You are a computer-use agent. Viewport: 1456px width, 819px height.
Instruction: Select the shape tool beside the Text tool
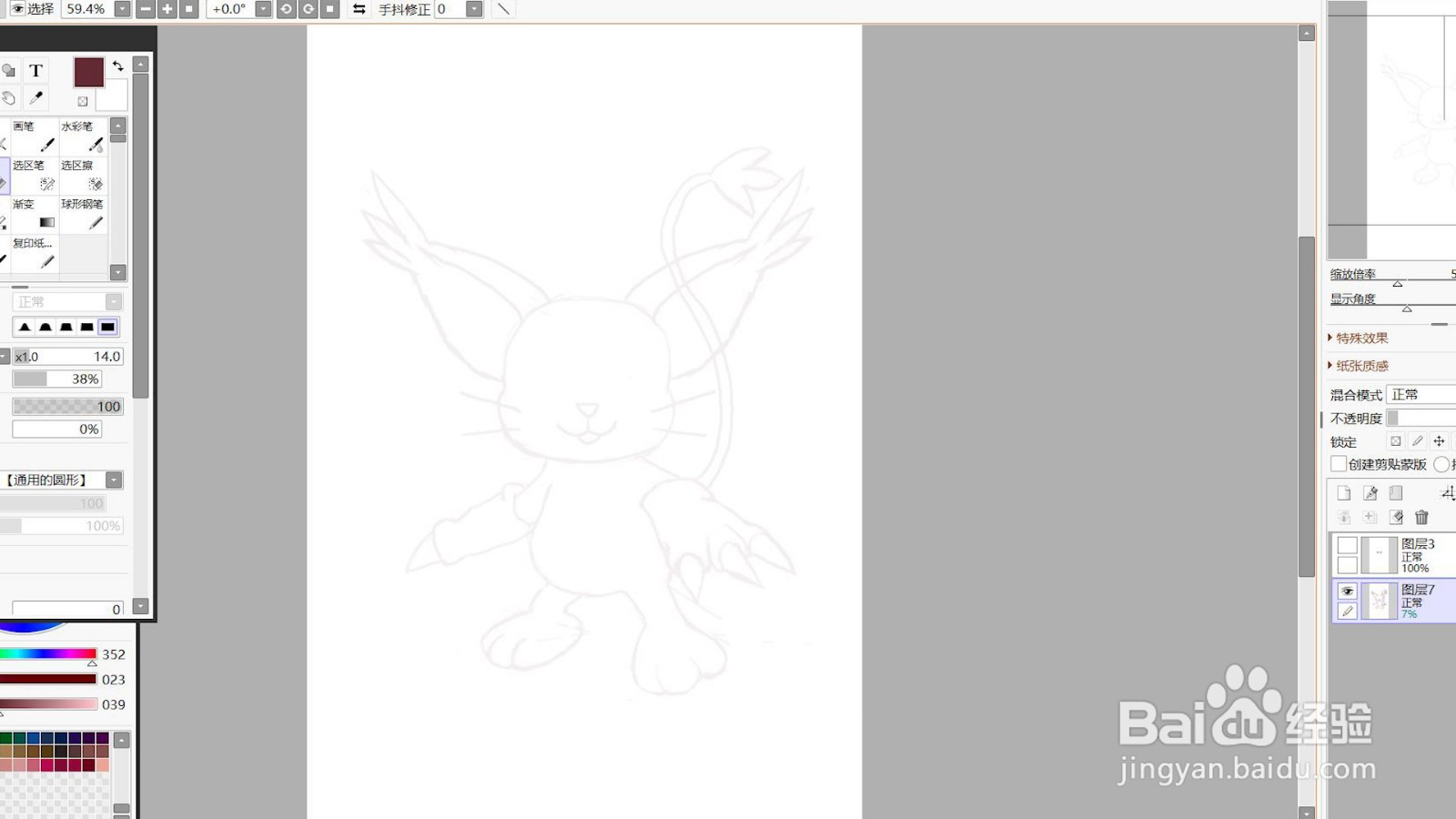(8, 71)
